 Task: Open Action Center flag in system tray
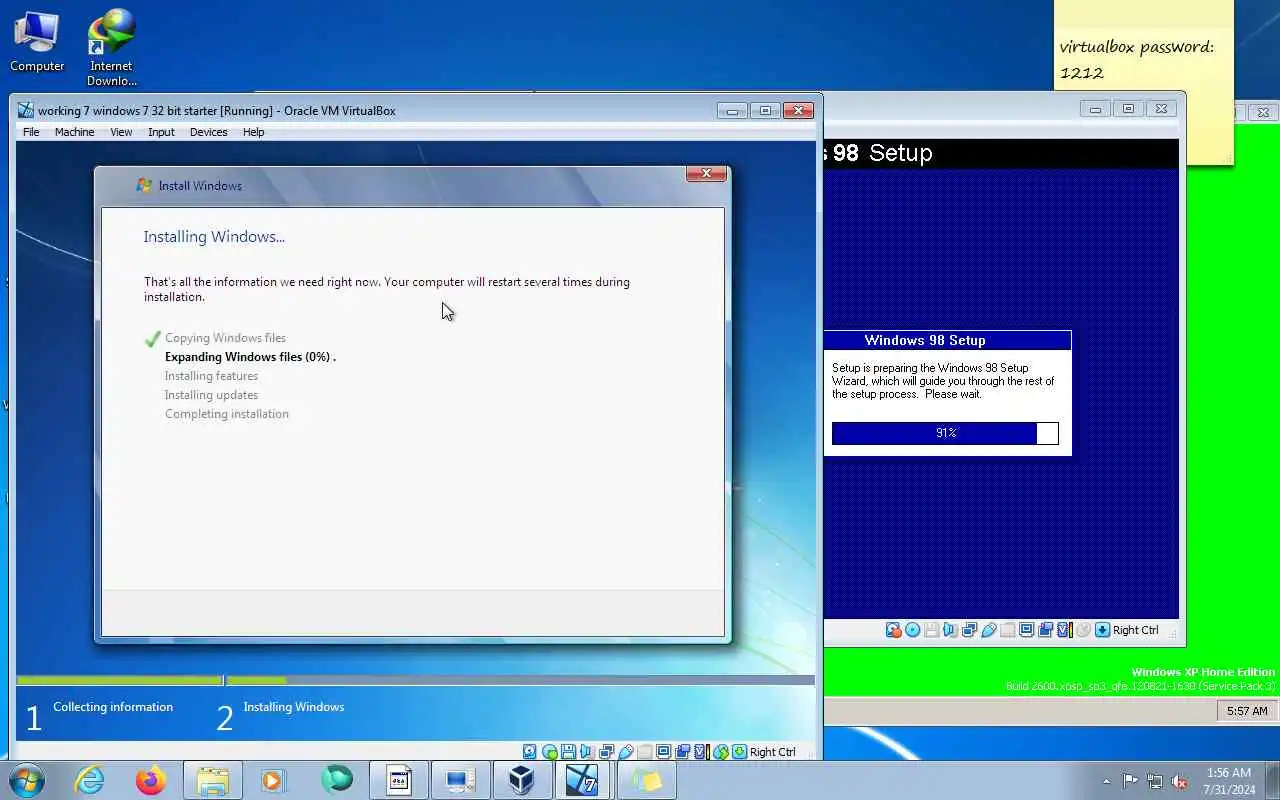tap(1130, 781)
